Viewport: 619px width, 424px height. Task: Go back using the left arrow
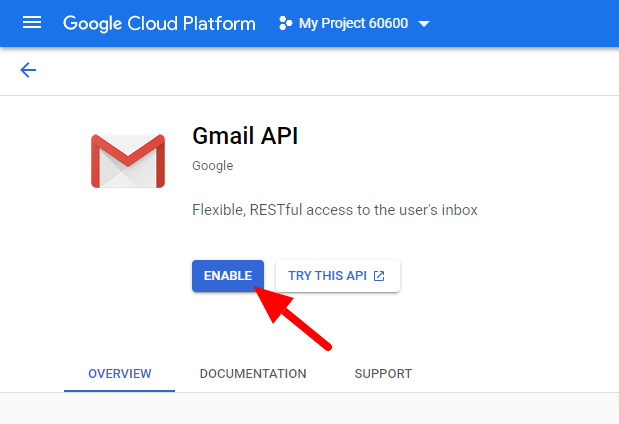click(x=28, y=70)
